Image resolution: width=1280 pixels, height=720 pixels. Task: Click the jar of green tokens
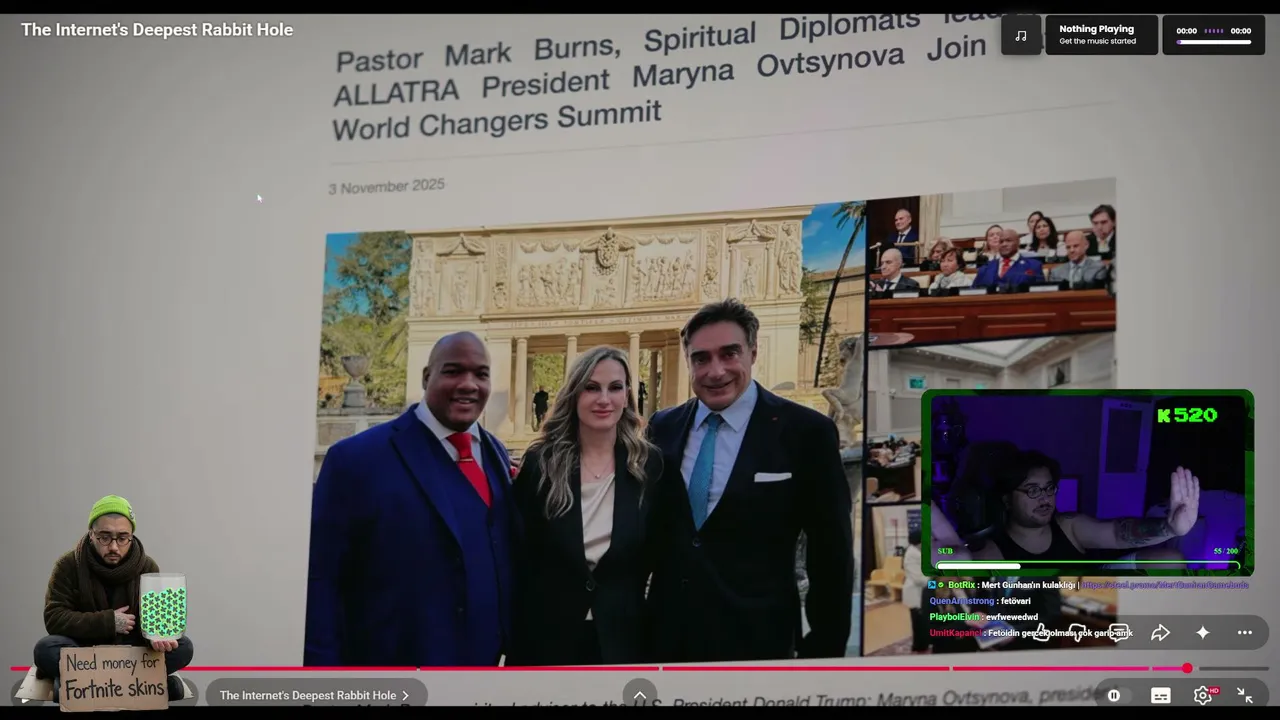162,606
